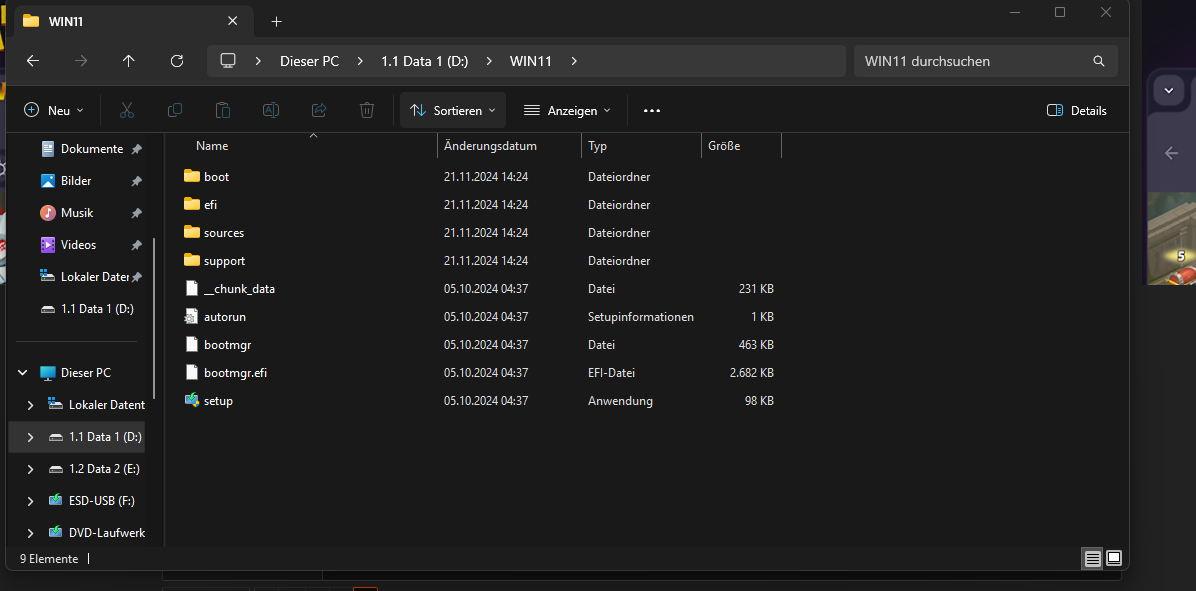Close the WIN11 tab
1196x591 pixels.
pyautogui.click(x=235, y=21)
